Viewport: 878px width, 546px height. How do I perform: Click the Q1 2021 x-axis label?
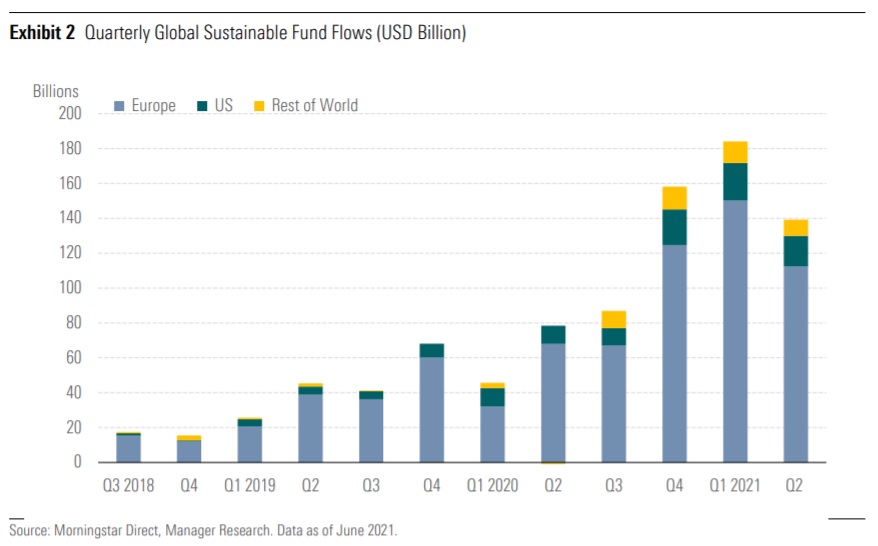[735, 486]
